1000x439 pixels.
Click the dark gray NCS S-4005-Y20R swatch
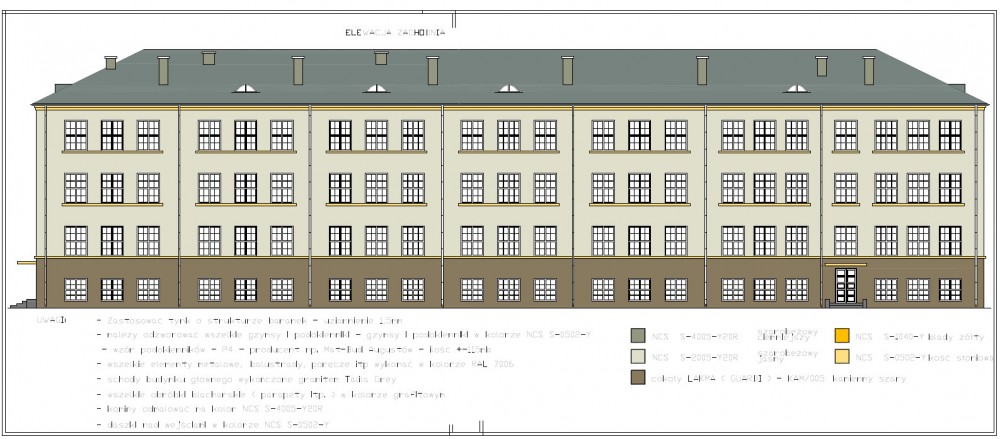[637, 336]
